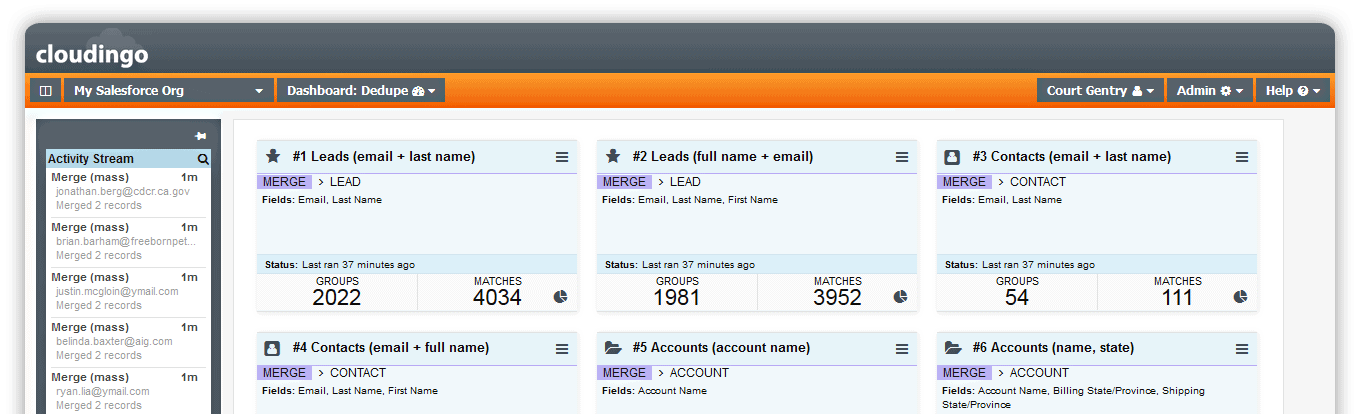Click MERGE tag on #2 Leads card
Viewport: 1364px width, 414px height.
pos(625,182)
